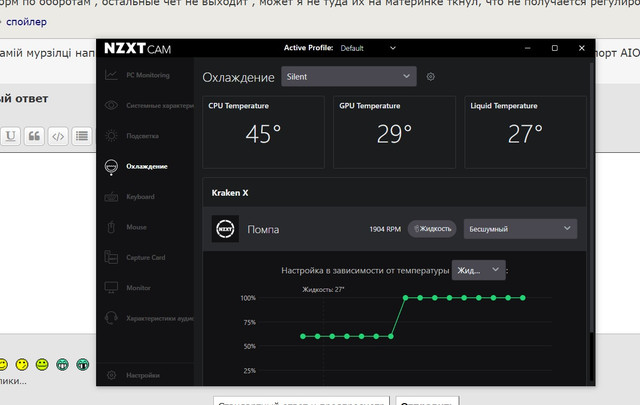Open the Silent cooling mode dropdown
This screenshot has height=405, width=640.
point(349,76)
